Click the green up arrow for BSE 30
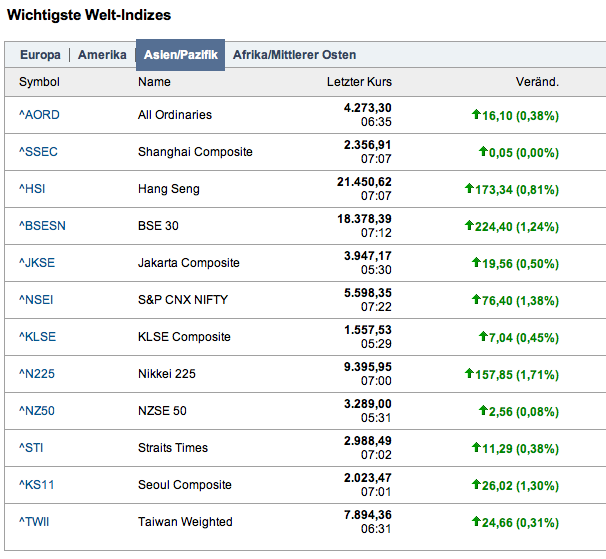The image size is (606, 559). 470,226
